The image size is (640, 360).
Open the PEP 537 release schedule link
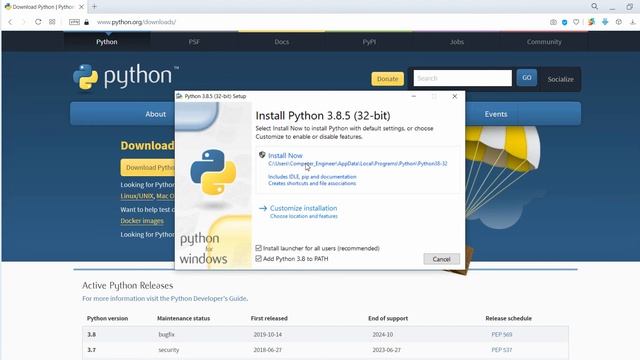pyautogui.click(x=502, y=350)
